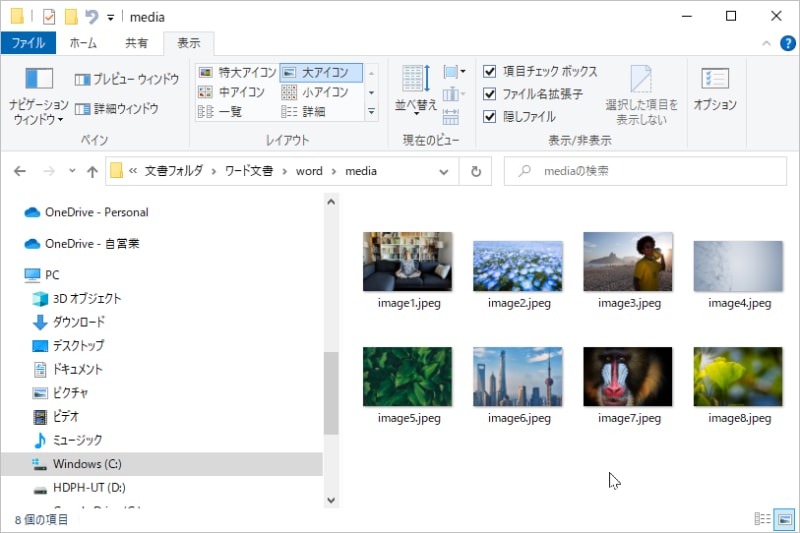Toggle 項目チェックボックス checkbox
The height and width of the screenshot is (533, 800).
point(540,71)
